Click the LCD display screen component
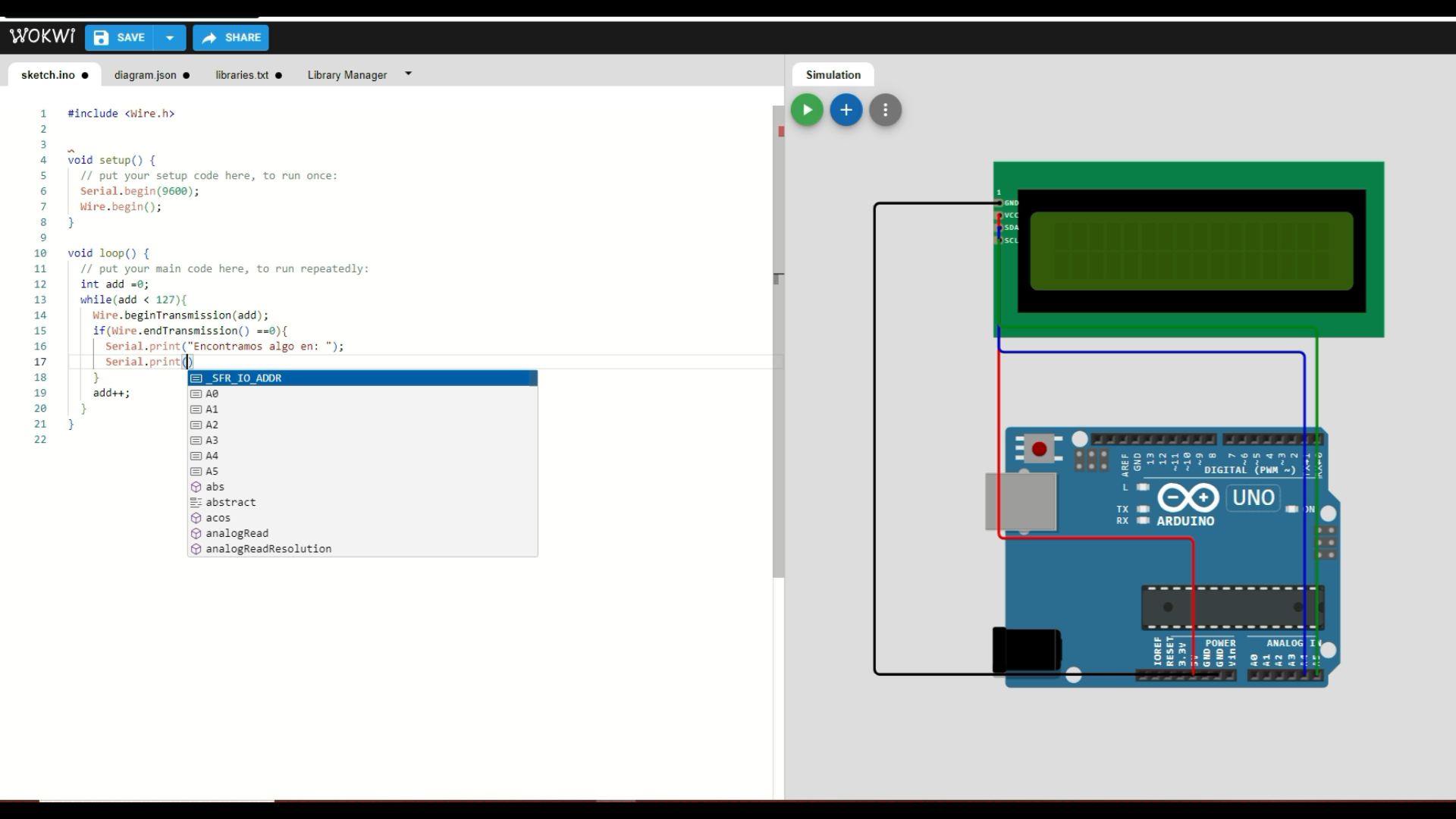 tap(1191, 251)
